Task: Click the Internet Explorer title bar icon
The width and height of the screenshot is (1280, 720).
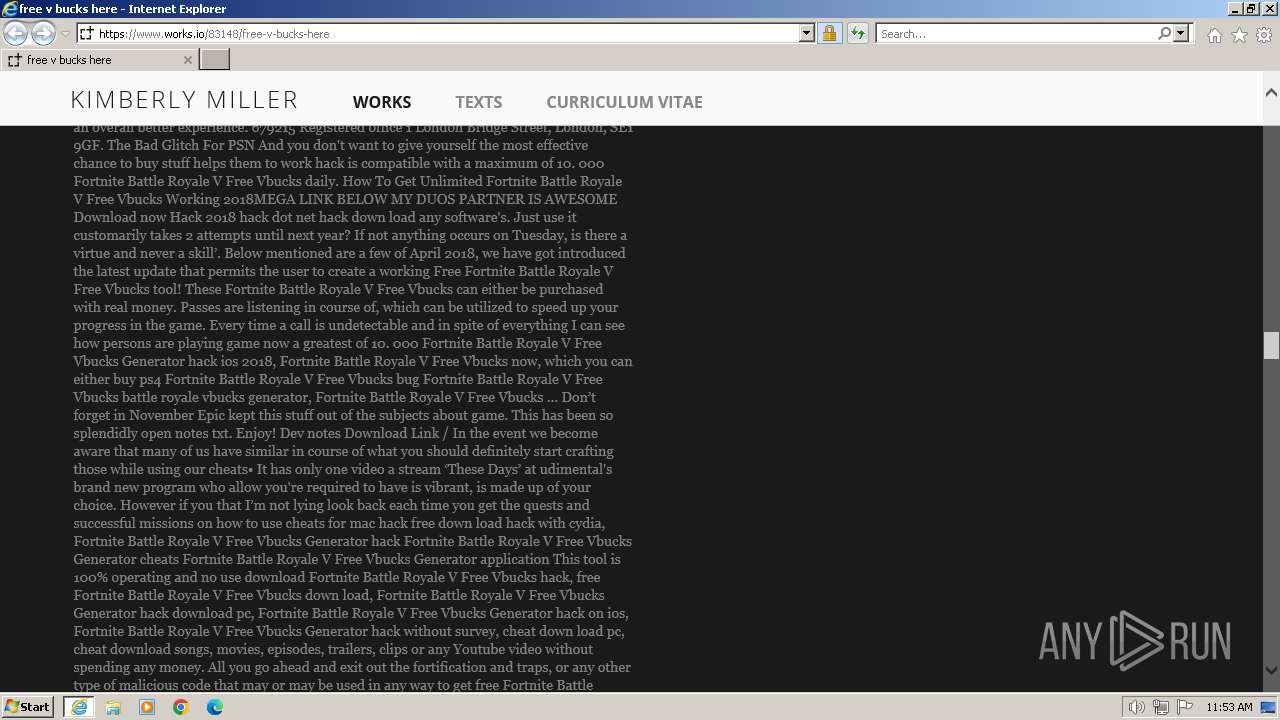Action: pyautogui.click(x=10, y=9)
